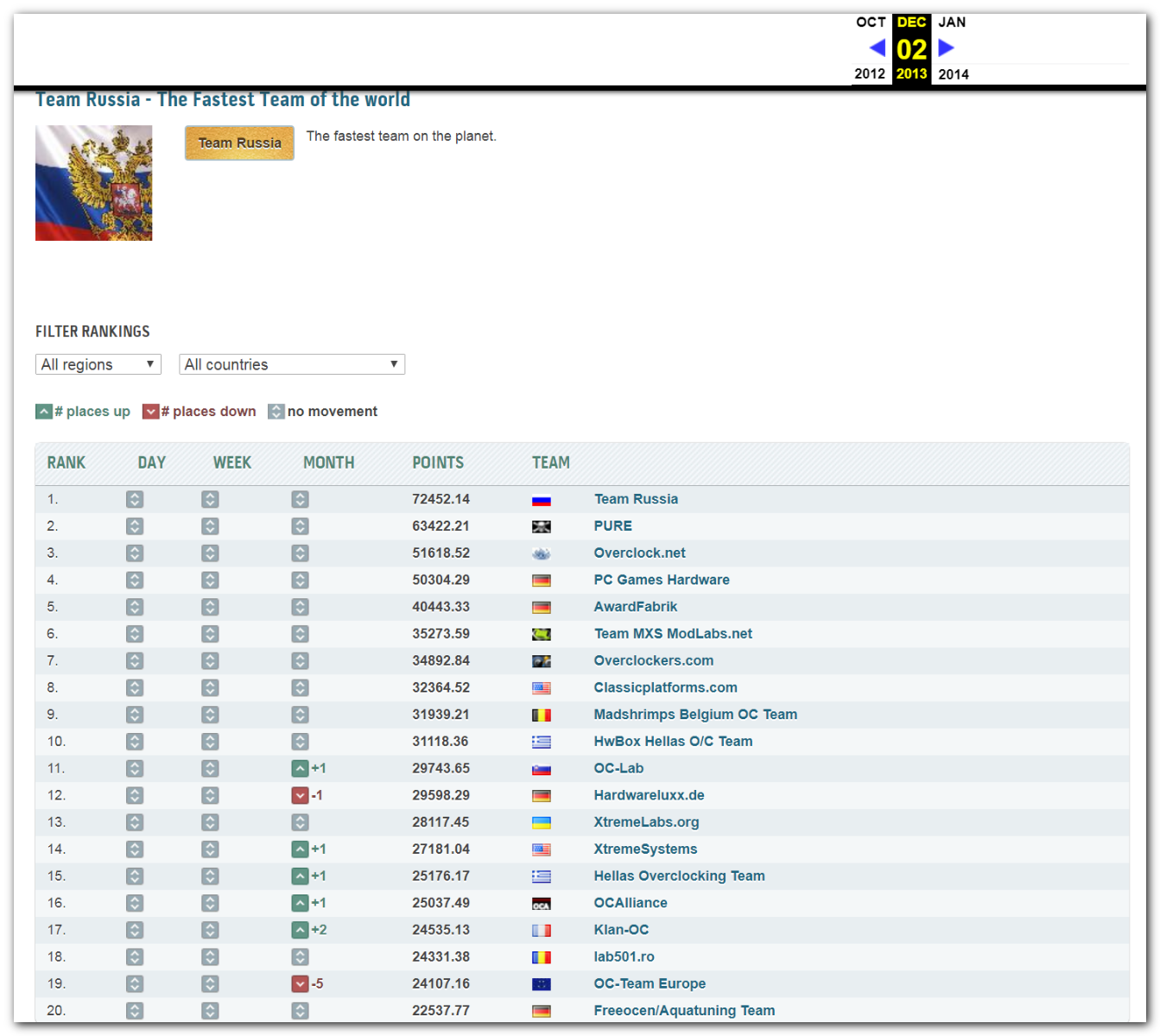The height and width of the screenshot is (1036, 1160).
Task: Click PURE team flag icon
Action: click(x=542, y=527)
